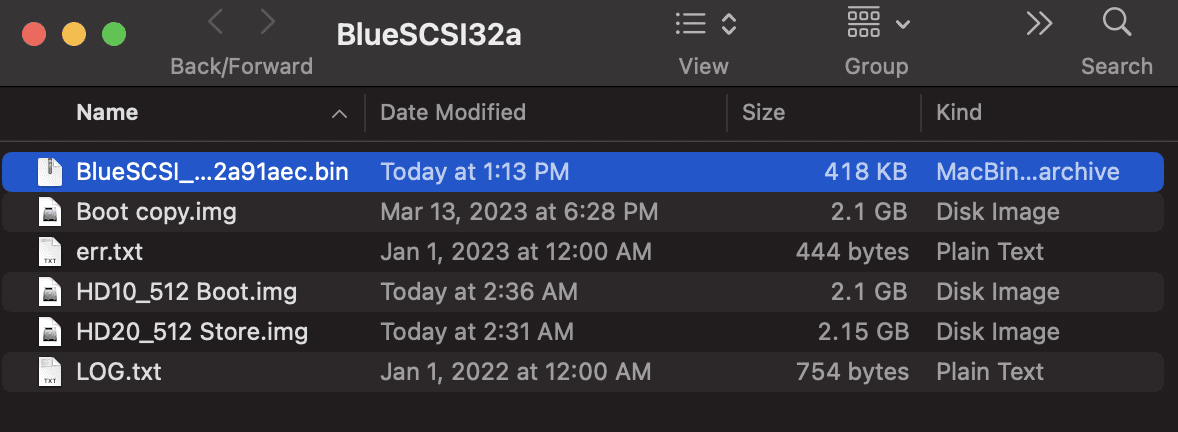
Task: Click the green zoom window button
Action: point(114,35)
